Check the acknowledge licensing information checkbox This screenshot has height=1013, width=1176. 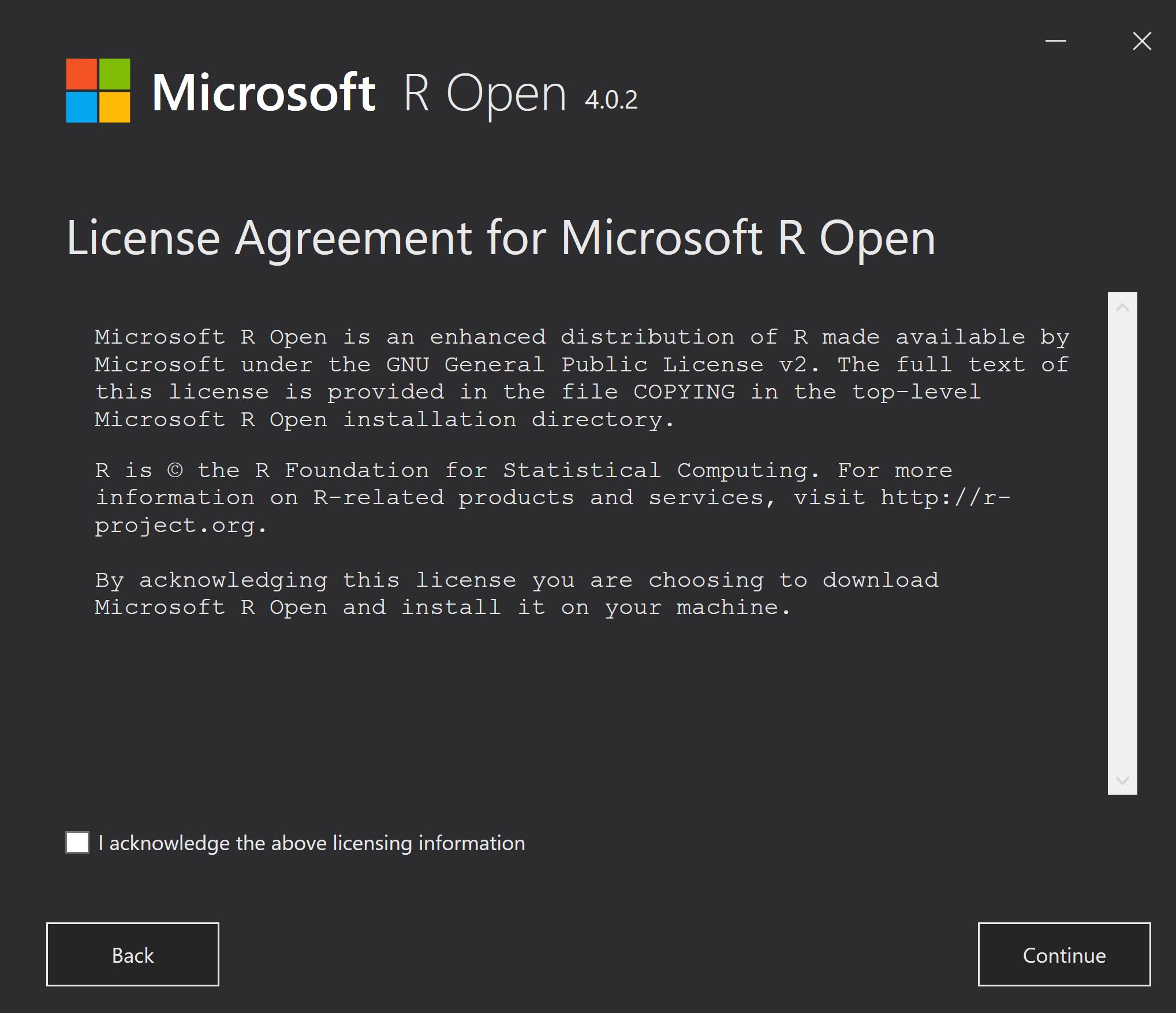tap(77, 842)
